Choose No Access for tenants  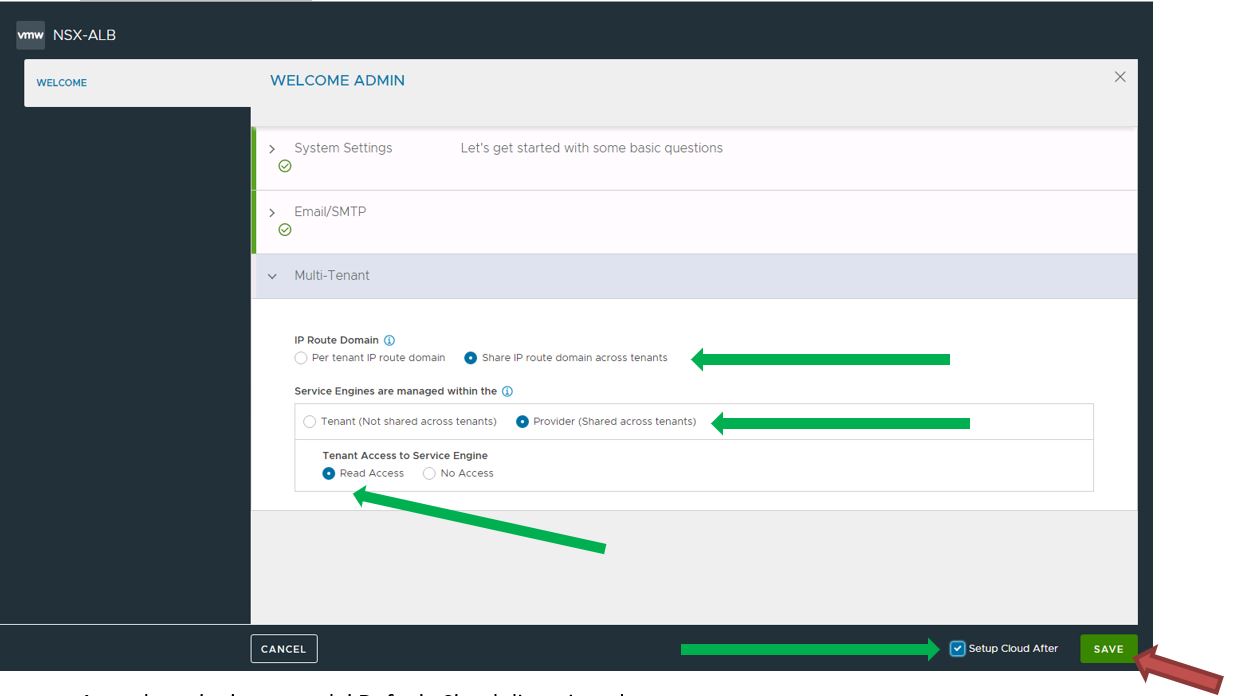pyautogui.click(x=430, y=474)
